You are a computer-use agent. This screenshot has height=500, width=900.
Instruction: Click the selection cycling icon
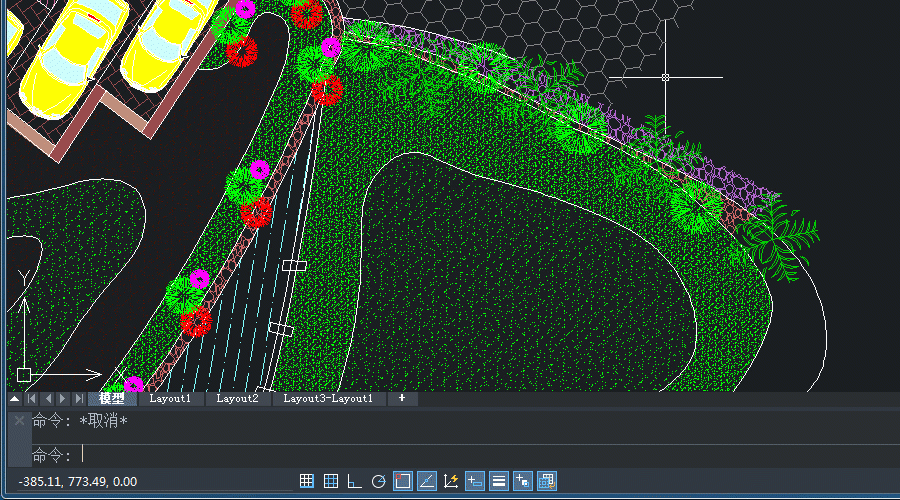coord(522,481)
